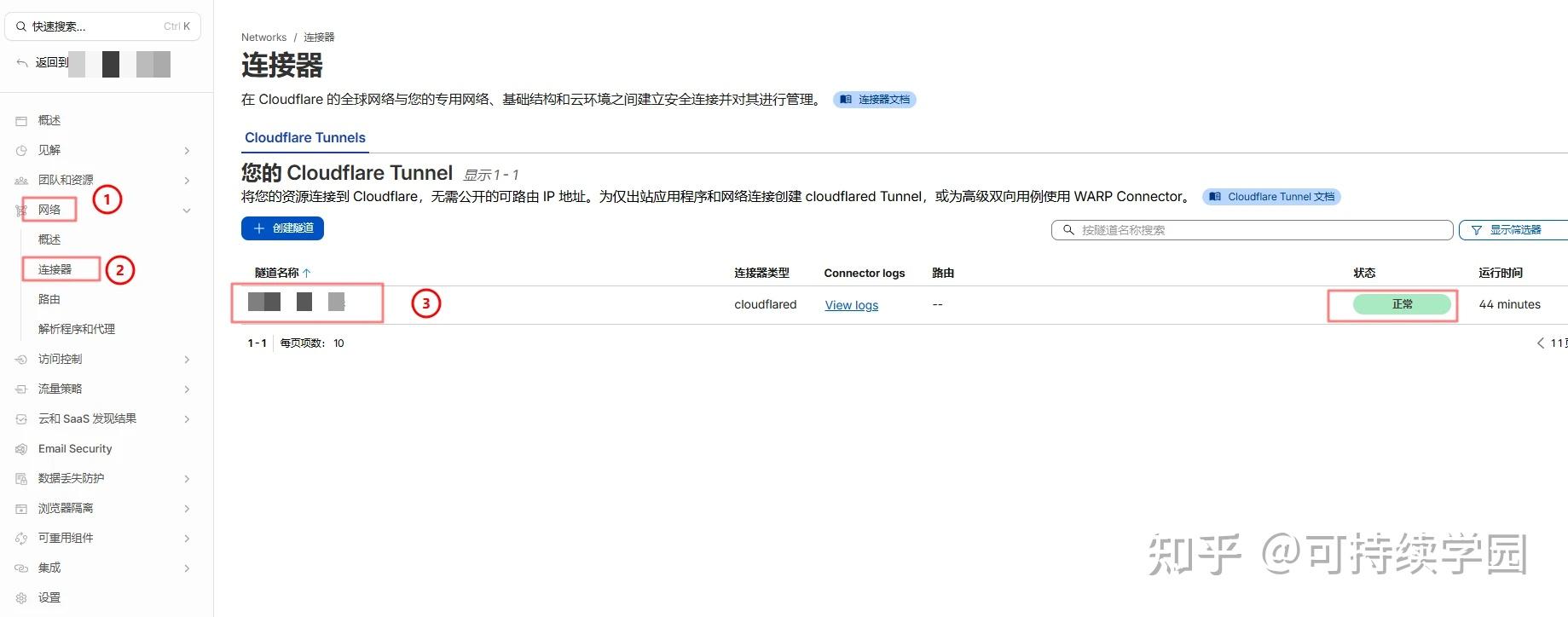Expand the 集成 chevron
The image size is (1568, 617).
tap(187, 568)
